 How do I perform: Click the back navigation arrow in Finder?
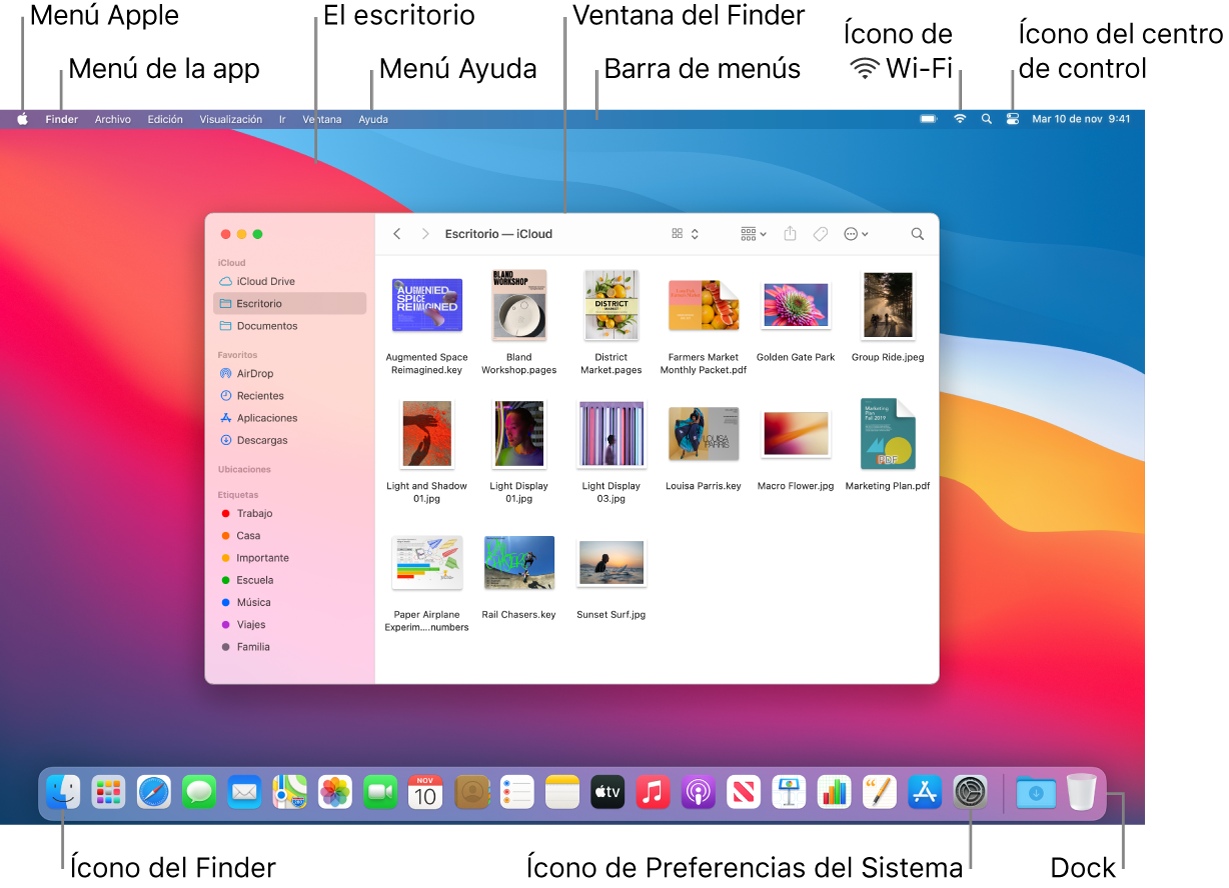click(396, 233)
